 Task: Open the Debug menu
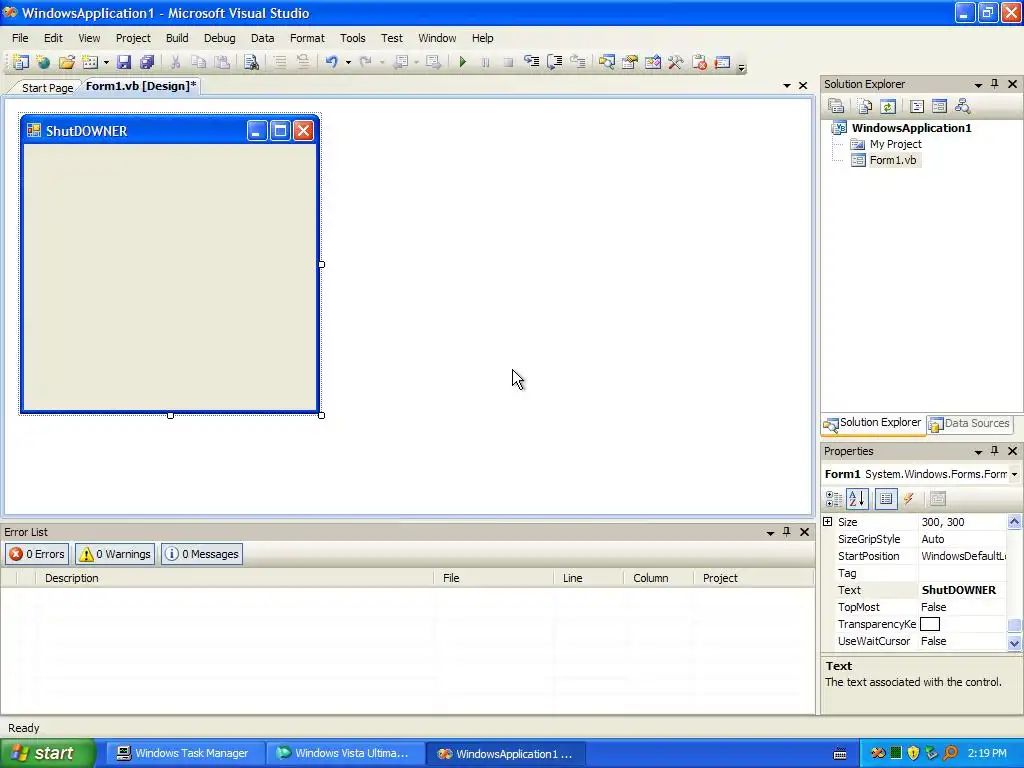(219, 38)
